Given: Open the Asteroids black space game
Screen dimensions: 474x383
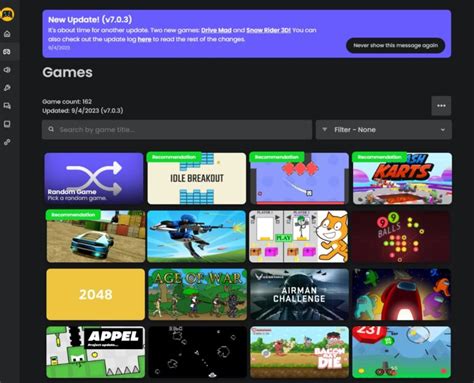Looking at the screenshot, I should click(198, 352).
